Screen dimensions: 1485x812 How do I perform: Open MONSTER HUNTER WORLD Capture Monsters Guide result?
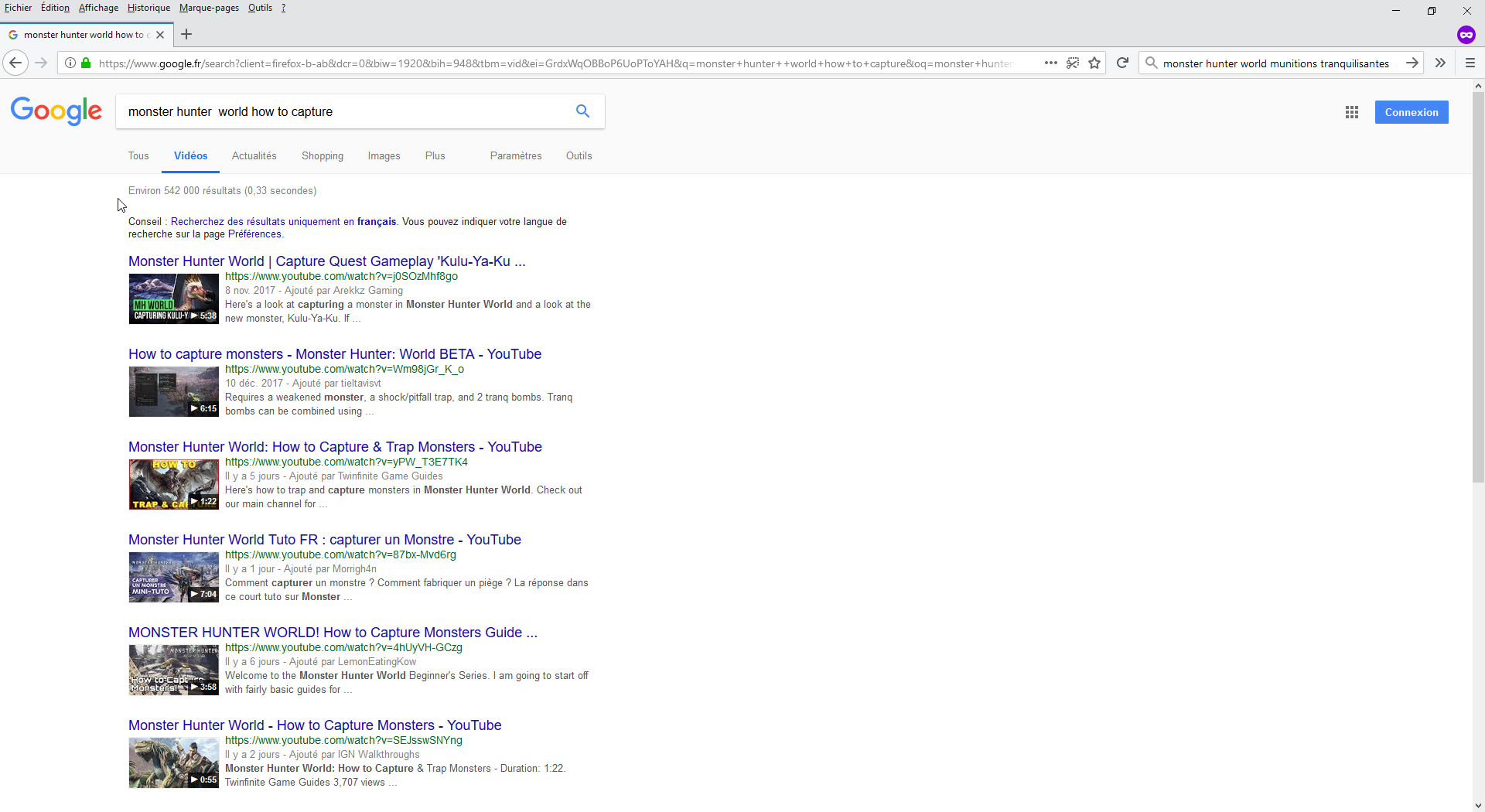click(333, 633)
